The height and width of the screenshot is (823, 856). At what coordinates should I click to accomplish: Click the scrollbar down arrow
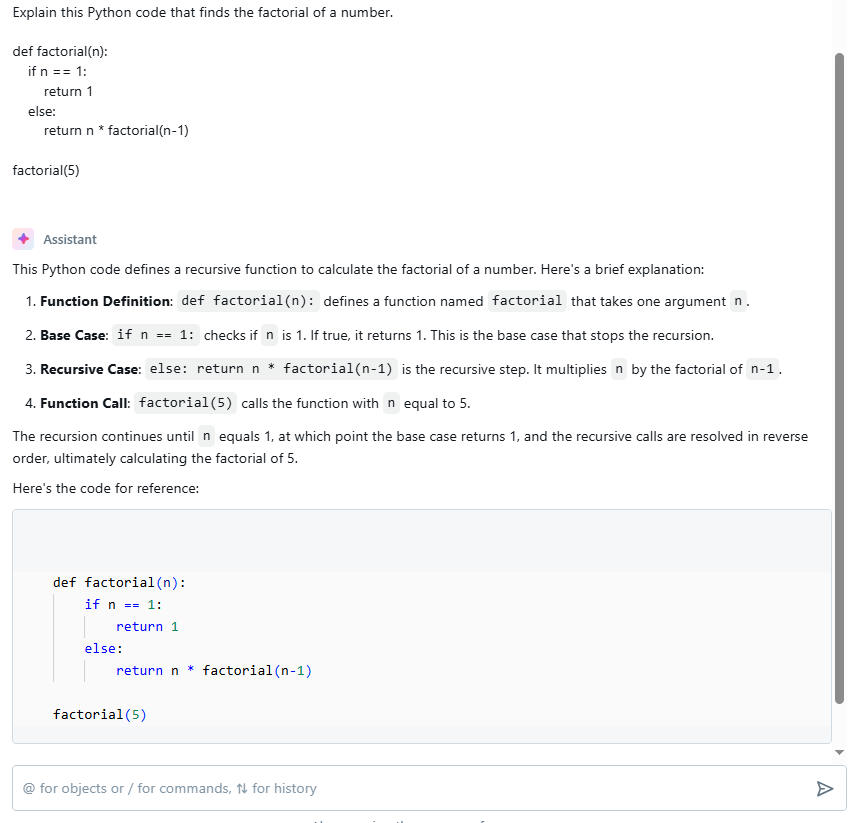coord(839,750)
